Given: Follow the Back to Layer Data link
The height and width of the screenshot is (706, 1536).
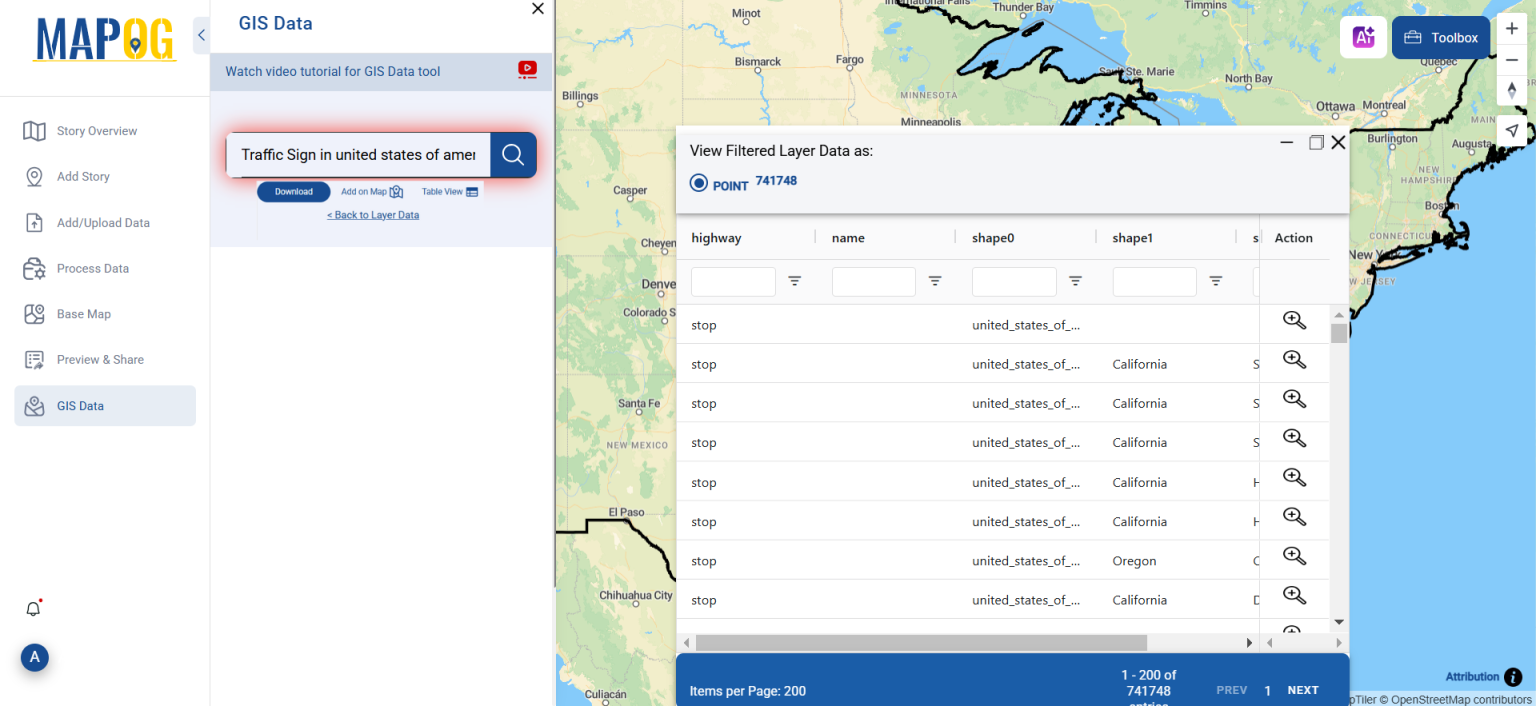Looking at the screenshot, I should (x=373, y=214).
